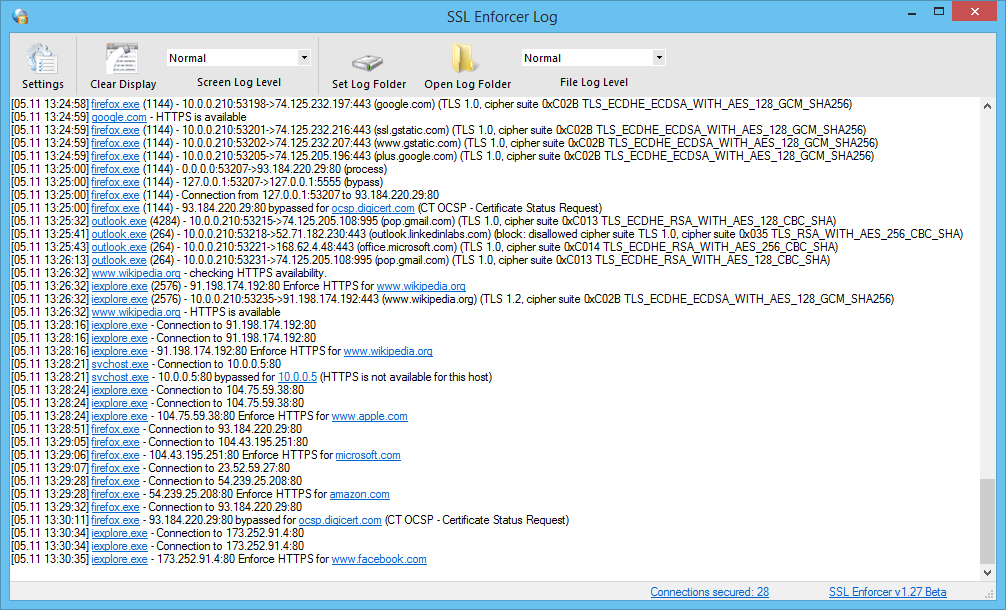Click firefox.exe link in microsoft.com Enforce row
The image size is (1006, 610).
point(115,455)
